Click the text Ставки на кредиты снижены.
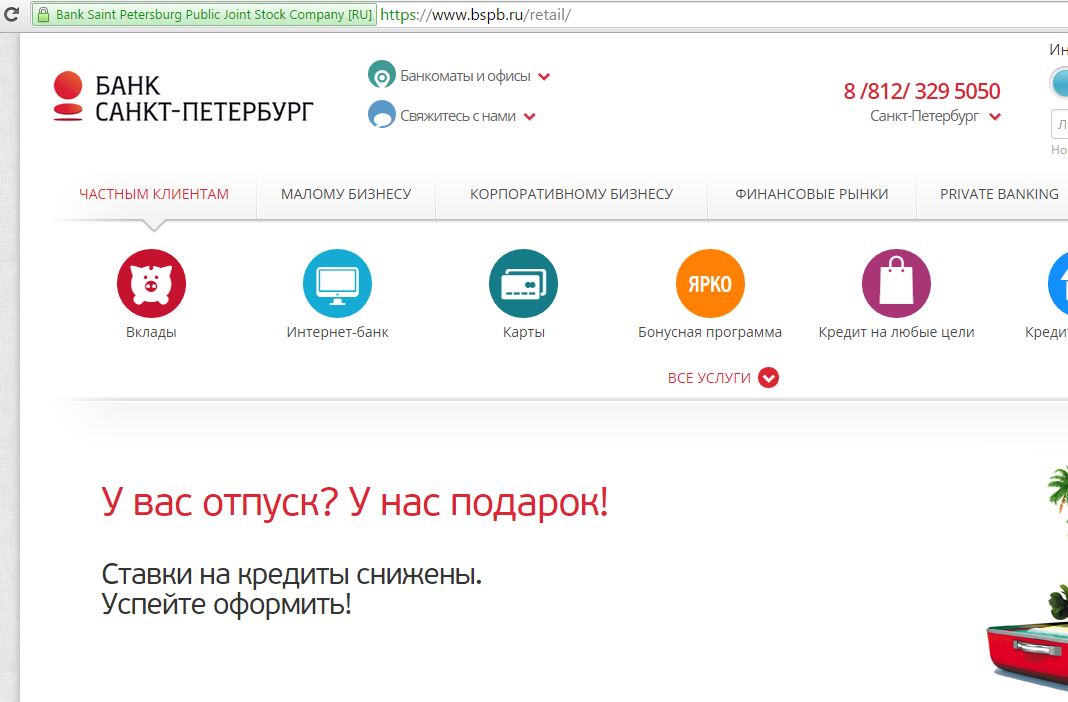This screenshot has height=702, width=1068. pyautogui.click(x=292, y=574)
